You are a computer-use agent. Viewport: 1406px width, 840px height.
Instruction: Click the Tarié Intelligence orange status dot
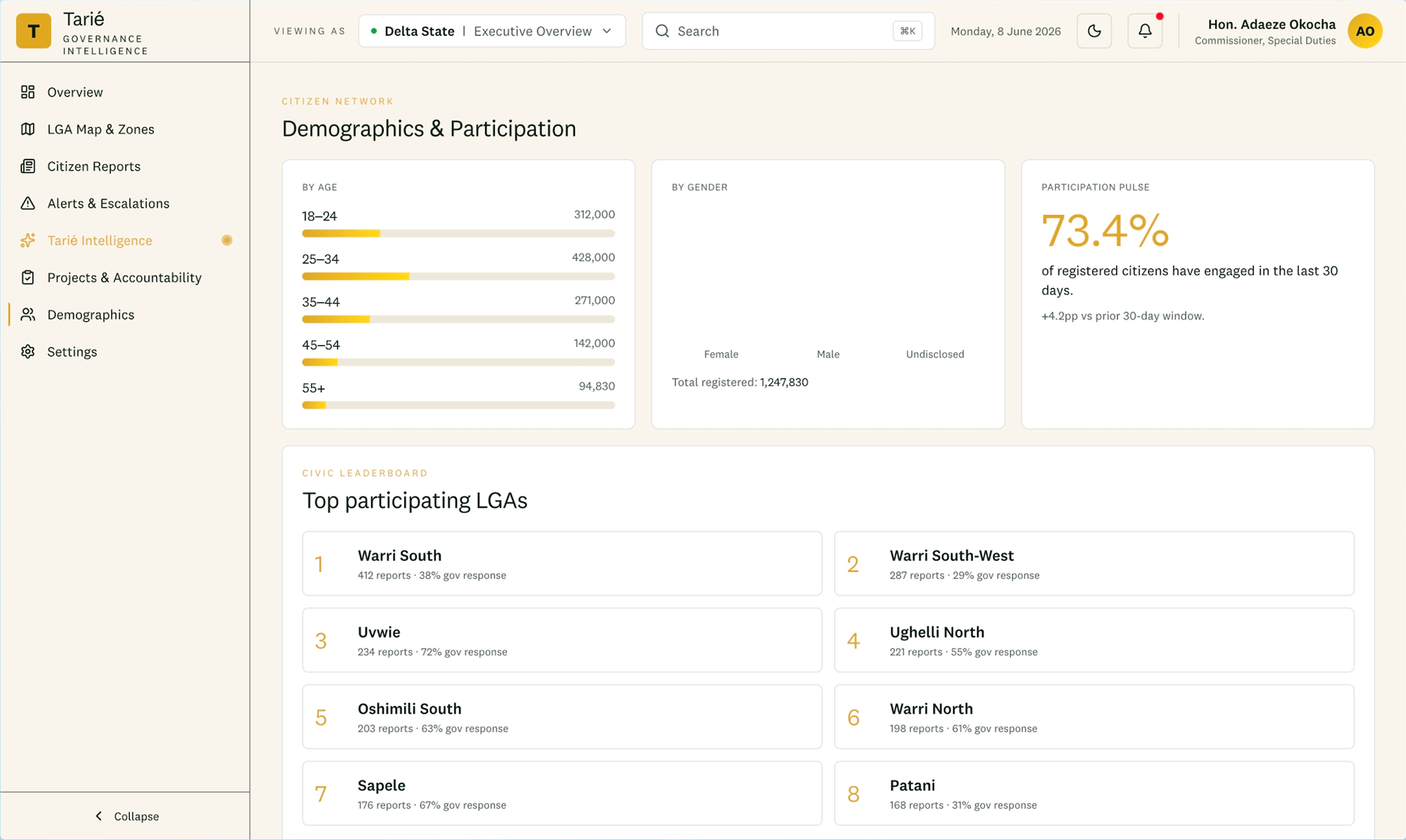pos(226,240)
